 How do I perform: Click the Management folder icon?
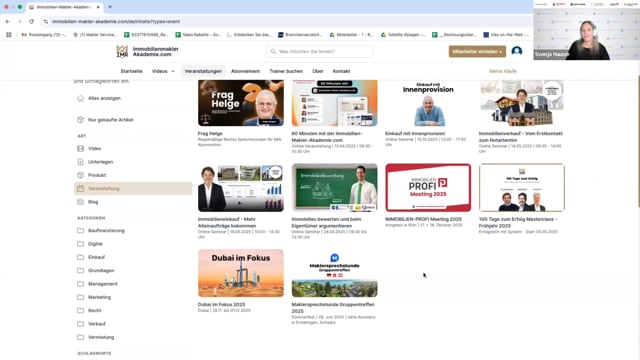pos(80,284)
